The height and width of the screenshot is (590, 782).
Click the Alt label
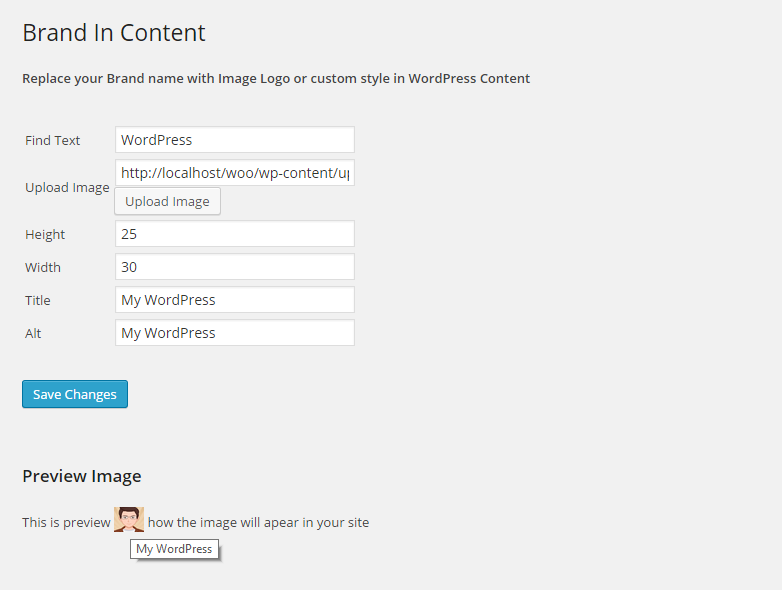click(x=33, y=333)
